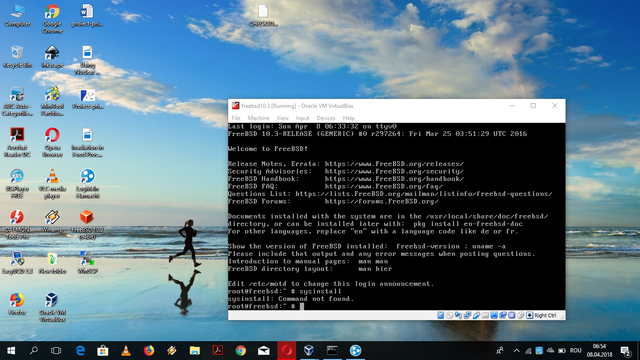Click the CPU virtualization features icon
This screenshot has width=640, height=360.
point(512,315)
